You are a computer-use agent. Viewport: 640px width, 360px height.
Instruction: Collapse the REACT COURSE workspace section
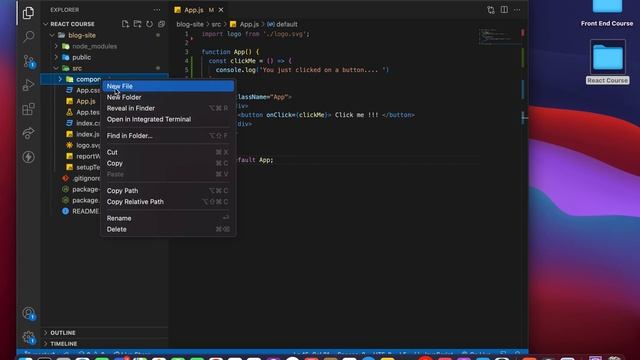[x=46, y=24]
